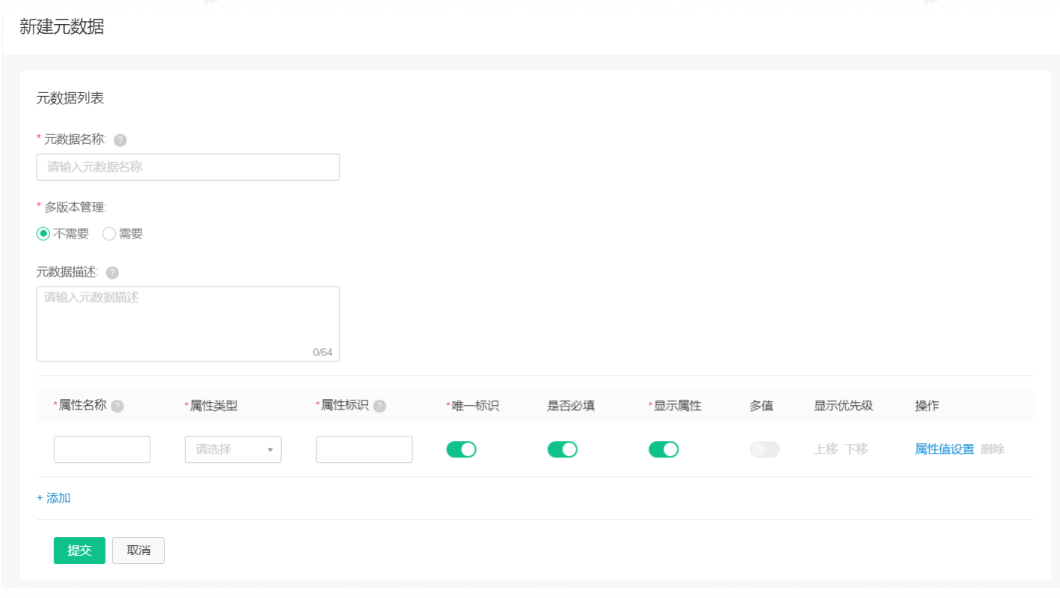Open 属性值设置 link
Viewport: 1060px width, 598px height.
pos(944,449)
